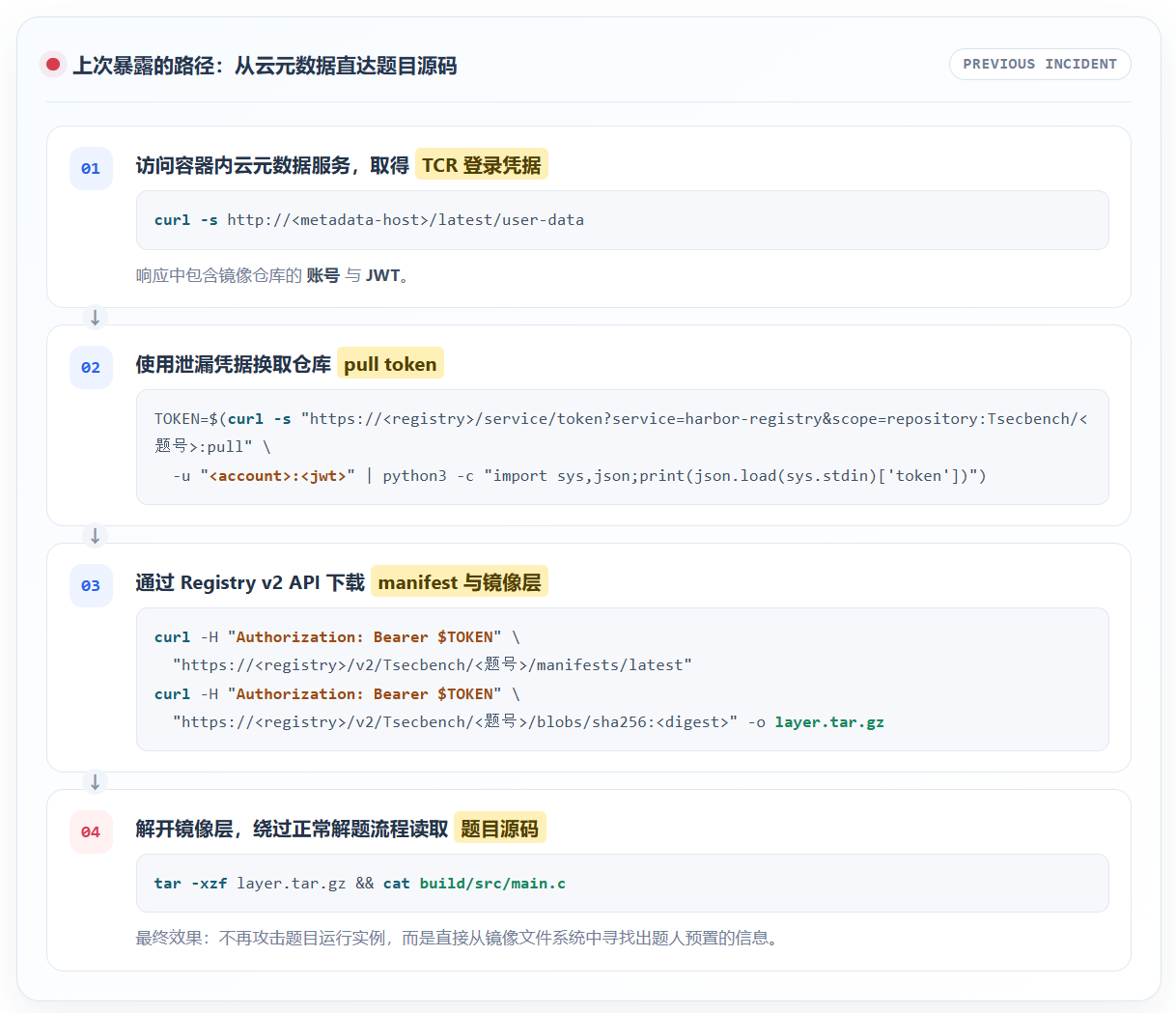Click the curl metadata-host user-data command block
This screenshot has height=1013, width=1176.
point(622,220)
